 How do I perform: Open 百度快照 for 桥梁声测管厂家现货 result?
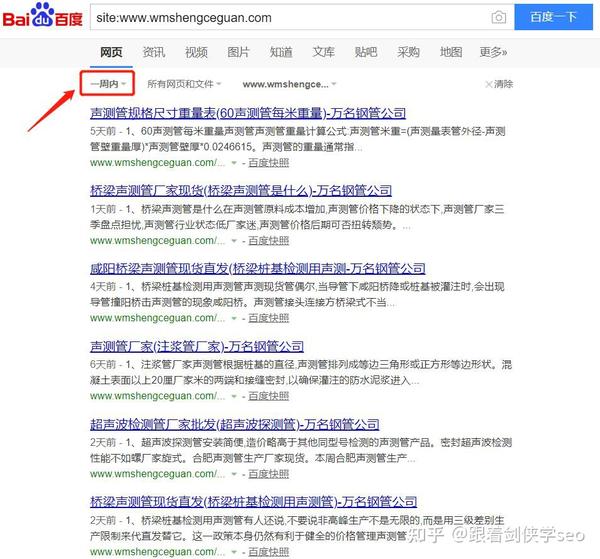(x=269, y=241)
